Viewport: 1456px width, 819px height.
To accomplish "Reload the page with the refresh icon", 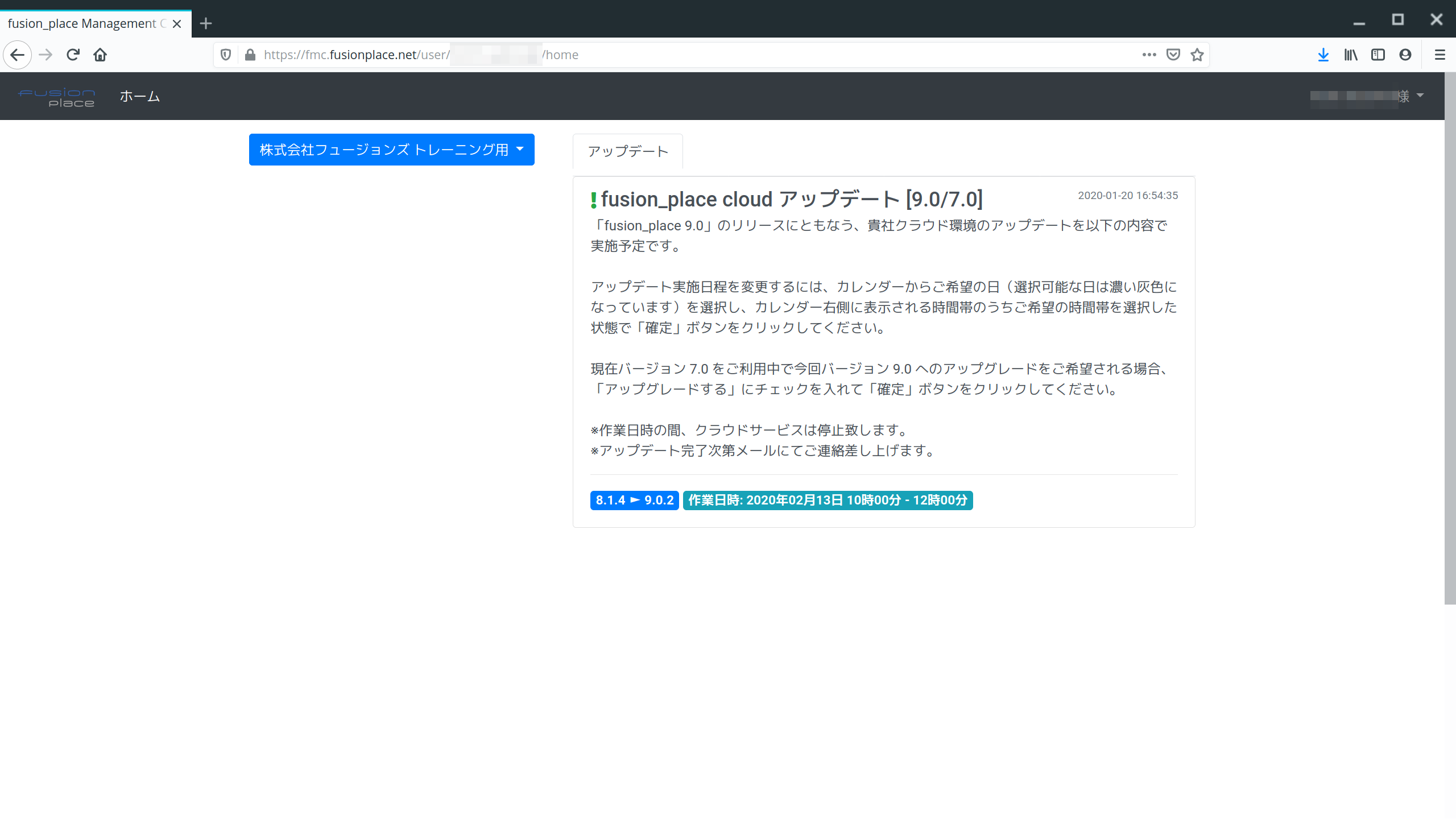I will click(73, 55).
